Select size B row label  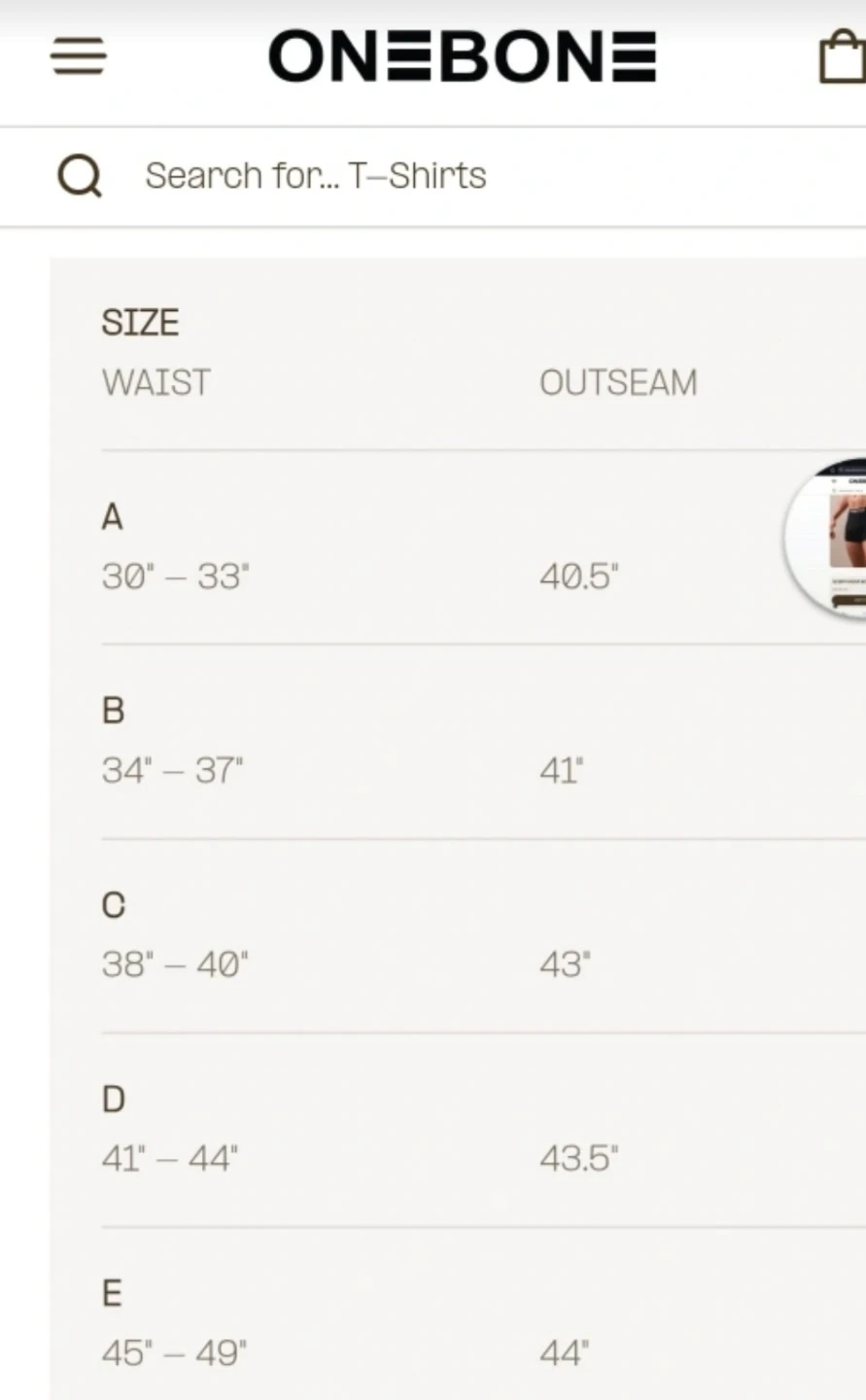pyautogui.click(x=113, y=711)
